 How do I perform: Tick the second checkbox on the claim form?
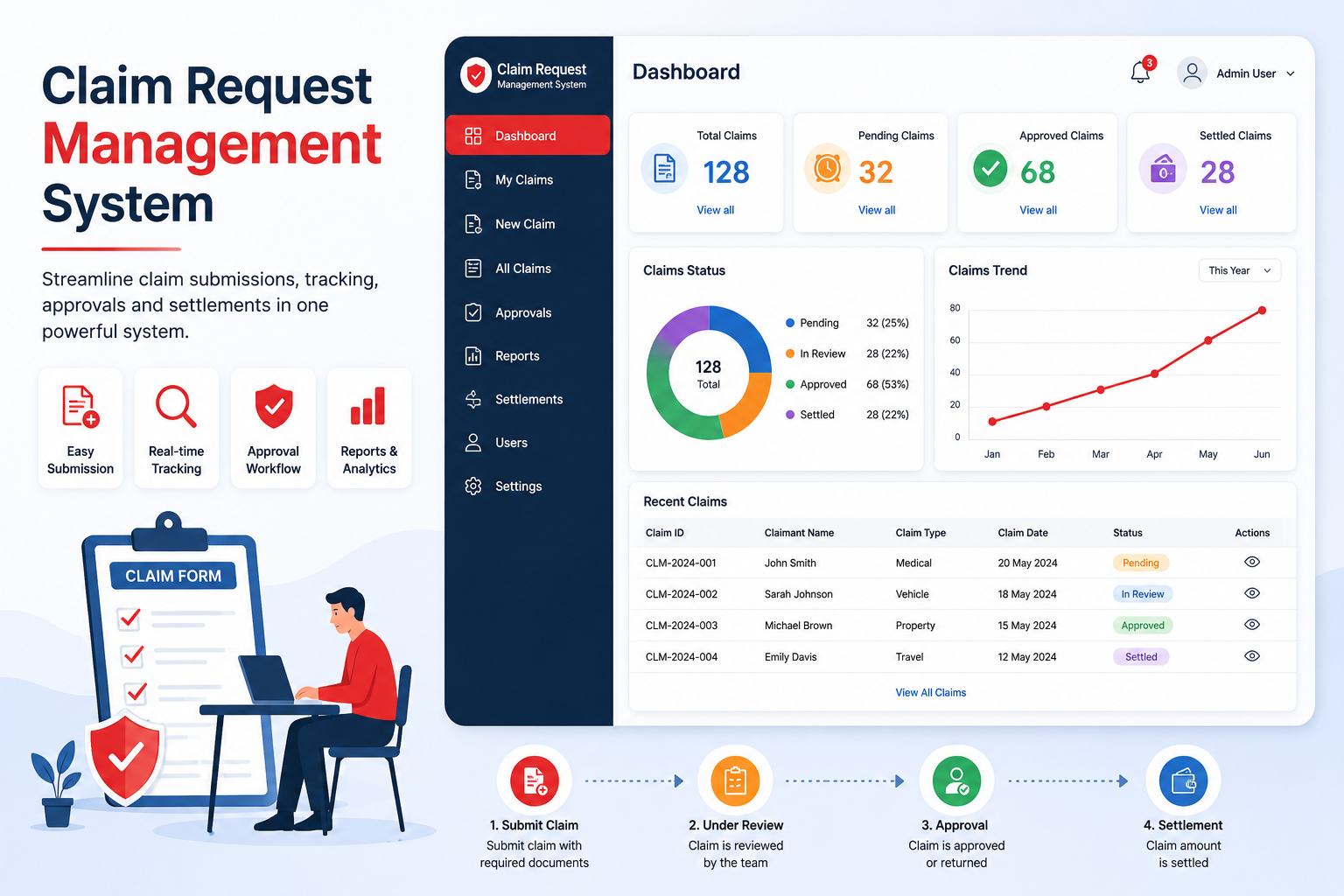(133, 654)
